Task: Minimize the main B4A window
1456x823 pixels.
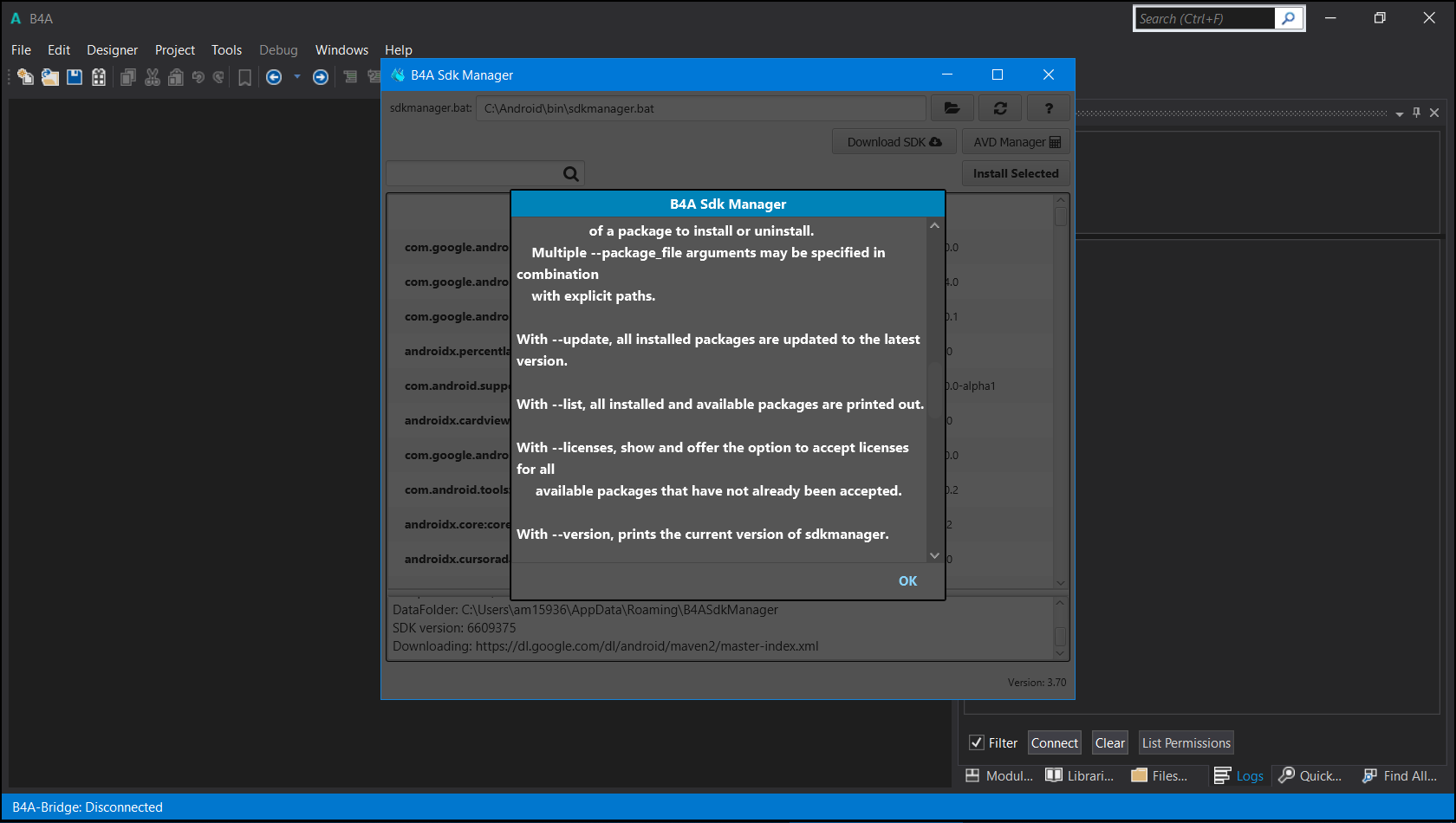Action: (1330, 18)
